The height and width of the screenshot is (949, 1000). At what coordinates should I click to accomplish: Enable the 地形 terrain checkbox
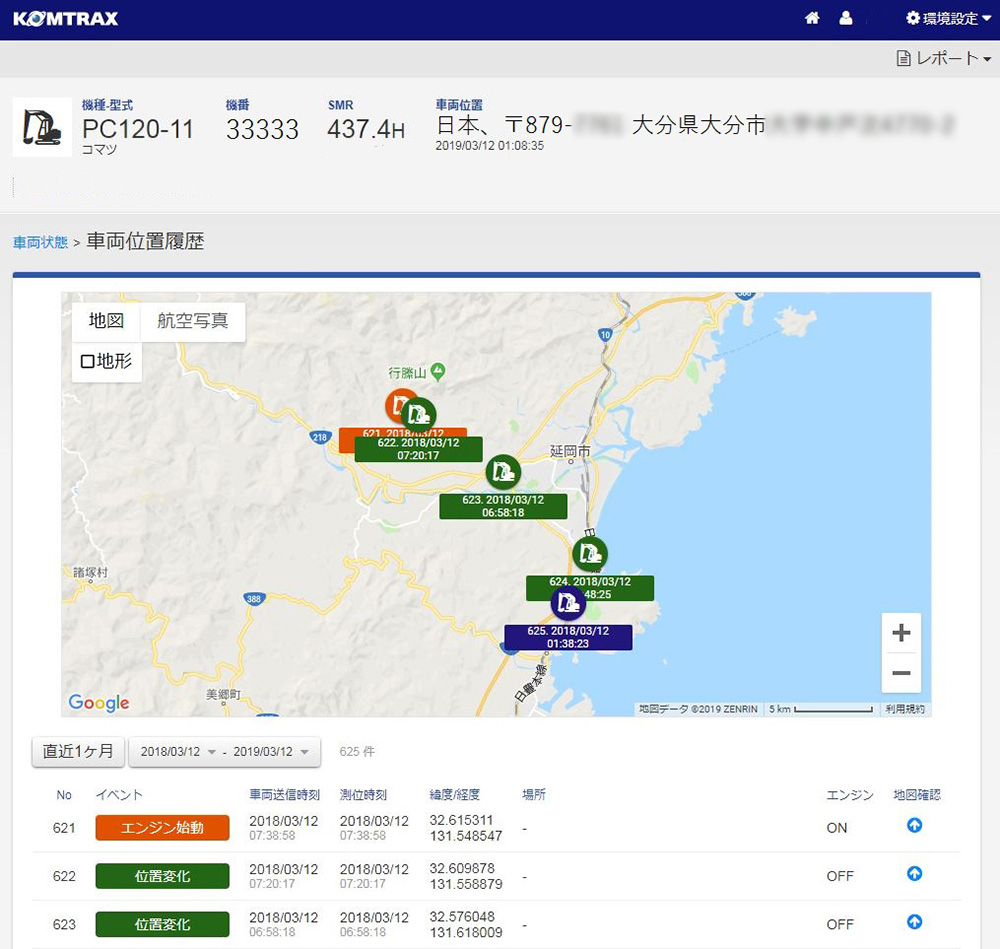click(87, 361)
